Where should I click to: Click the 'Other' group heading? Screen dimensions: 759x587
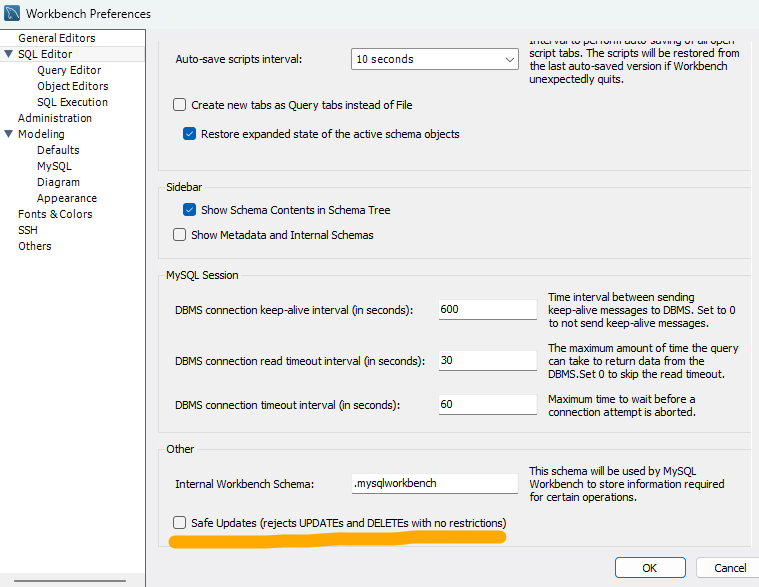click(x=180, y=449)
